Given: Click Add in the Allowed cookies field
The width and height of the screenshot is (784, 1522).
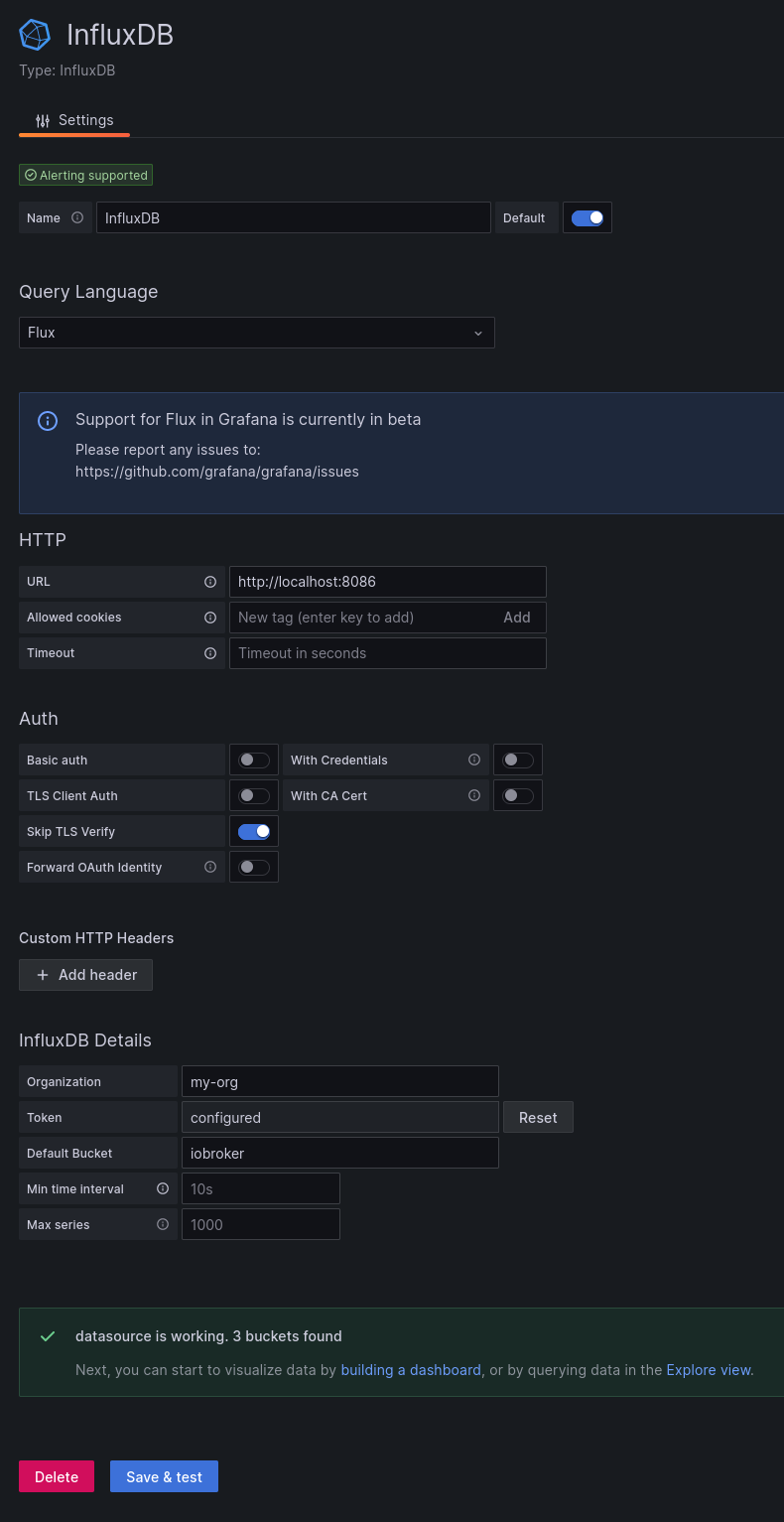Looking at the screenshot, I should pos(517,618).
